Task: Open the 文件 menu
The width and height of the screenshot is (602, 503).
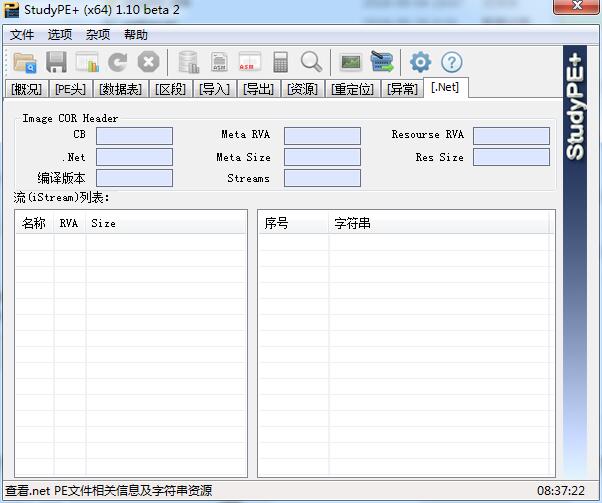Action: (x=22, y=35)
